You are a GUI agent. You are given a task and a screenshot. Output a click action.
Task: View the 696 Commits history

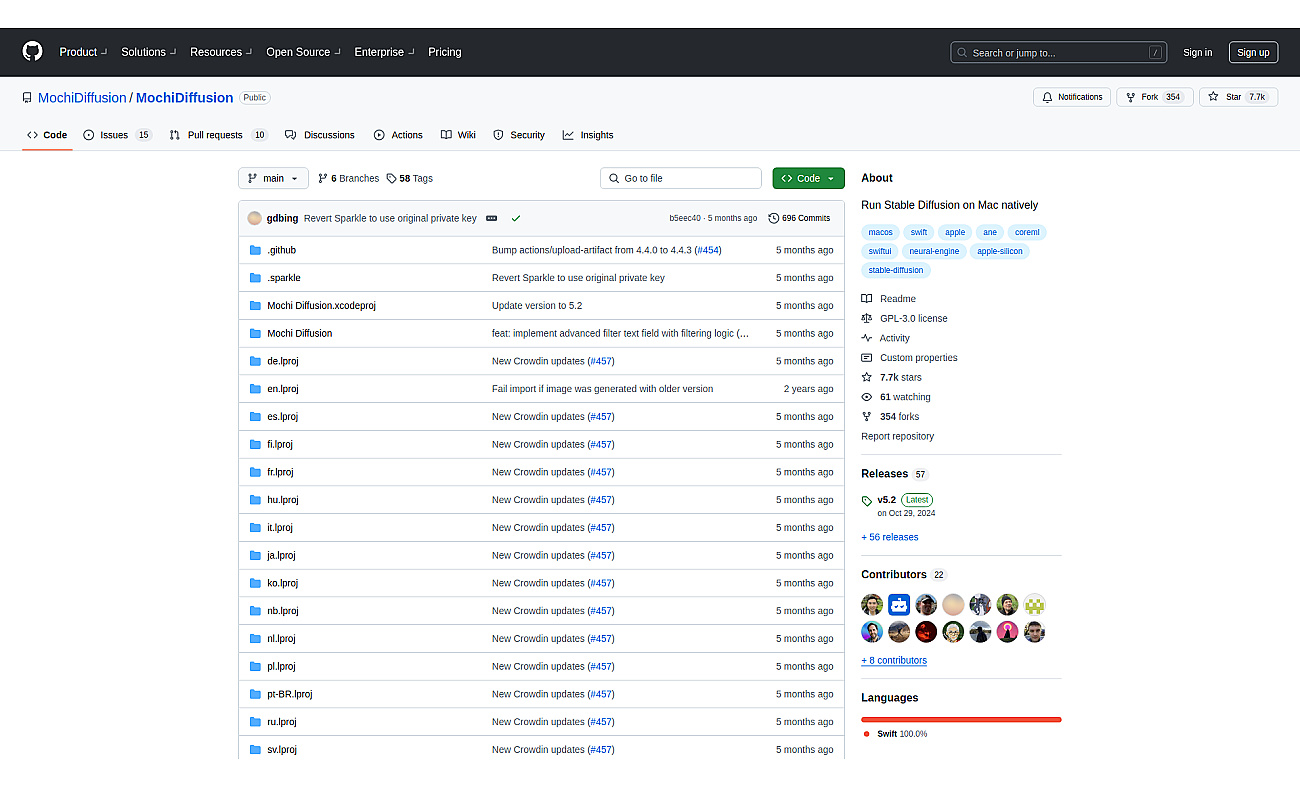click(799, 218)
